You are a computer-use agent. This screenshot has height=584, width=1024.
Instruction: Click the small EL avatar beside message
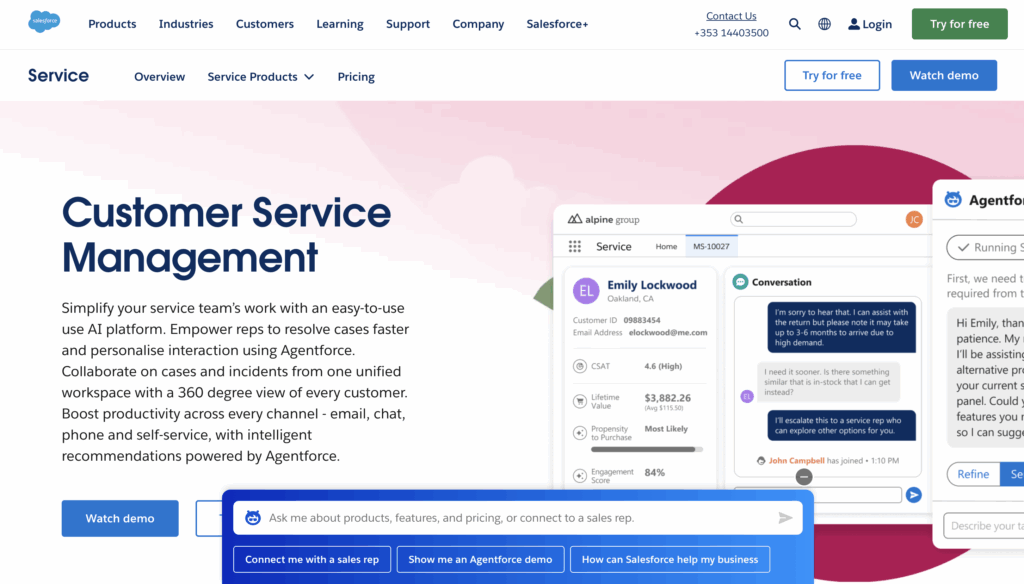[747, 397]
